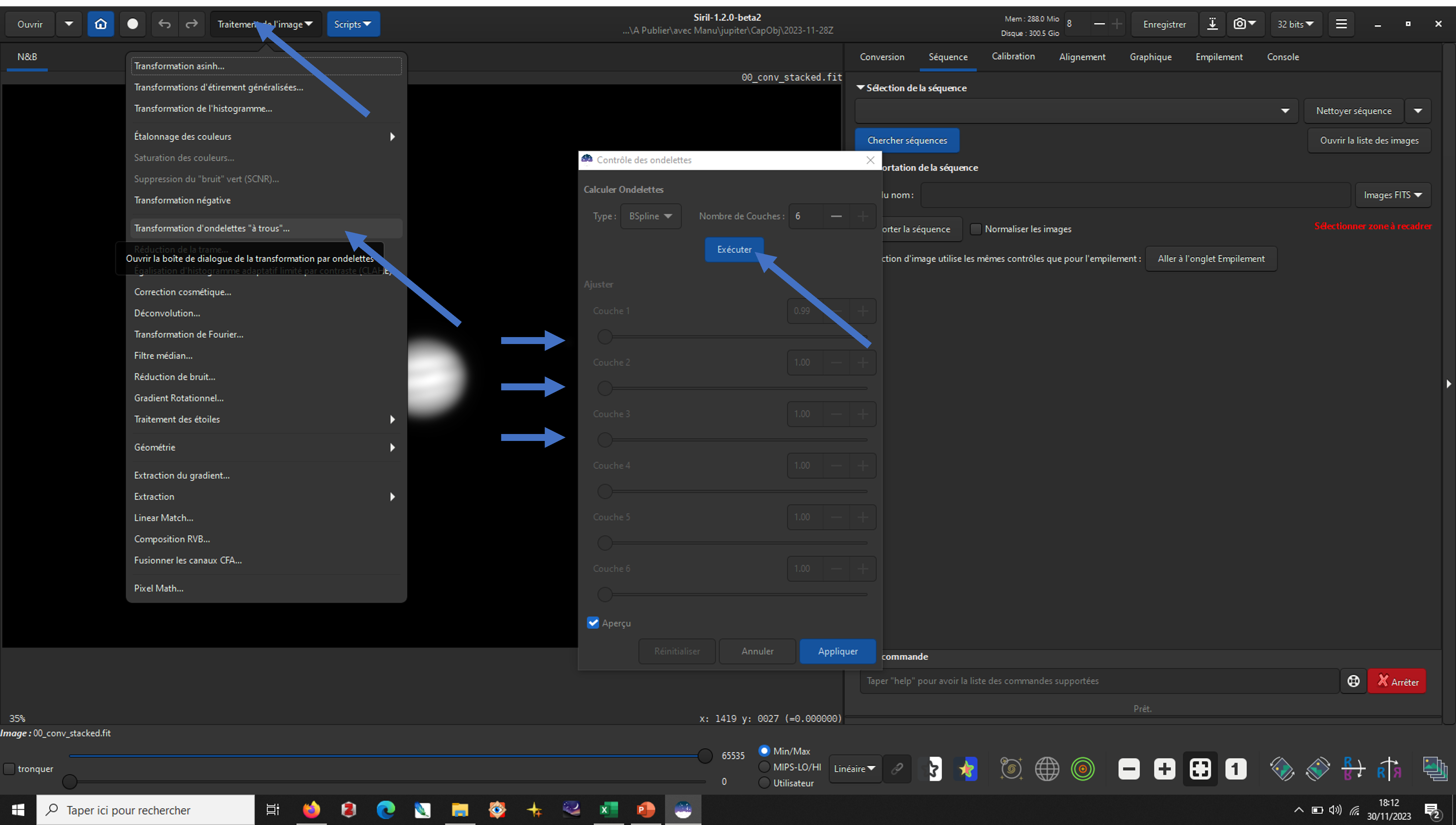Click the zoom to fit icon
Image resolution: width=1456 pixels, height=825 pixels.
(1200, 769)
